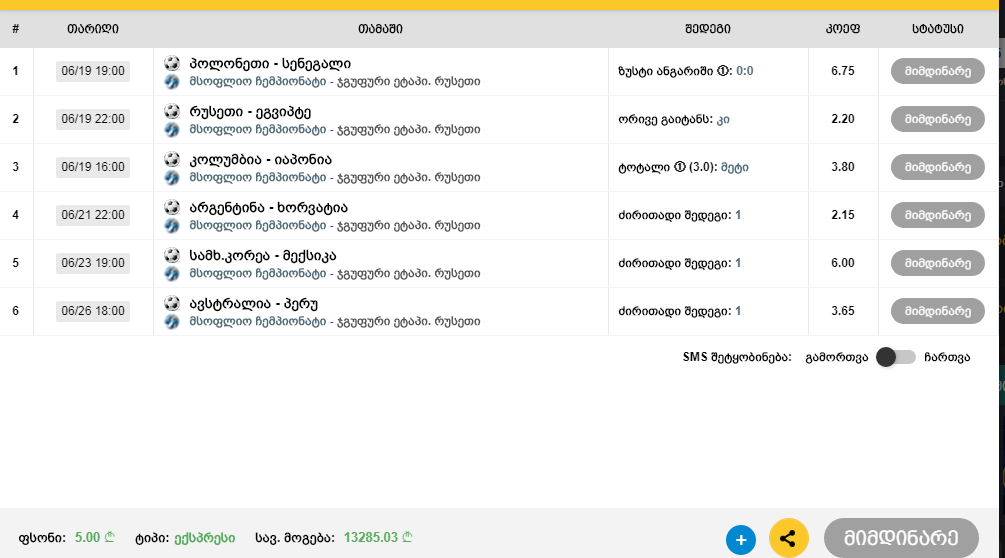This screenshot has height=558, width=1005.
Task: Click the თამაში column header
Action: [380, 29]
